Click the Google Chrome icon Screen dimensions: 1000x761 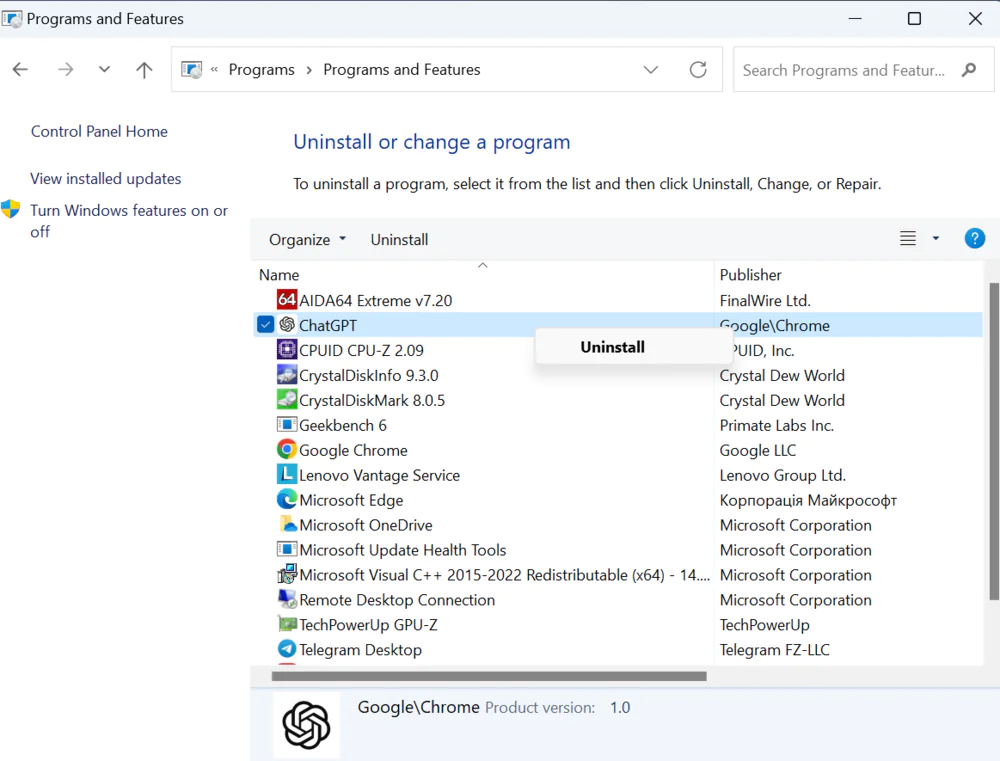pyautogui.click(x=287, y=449)
